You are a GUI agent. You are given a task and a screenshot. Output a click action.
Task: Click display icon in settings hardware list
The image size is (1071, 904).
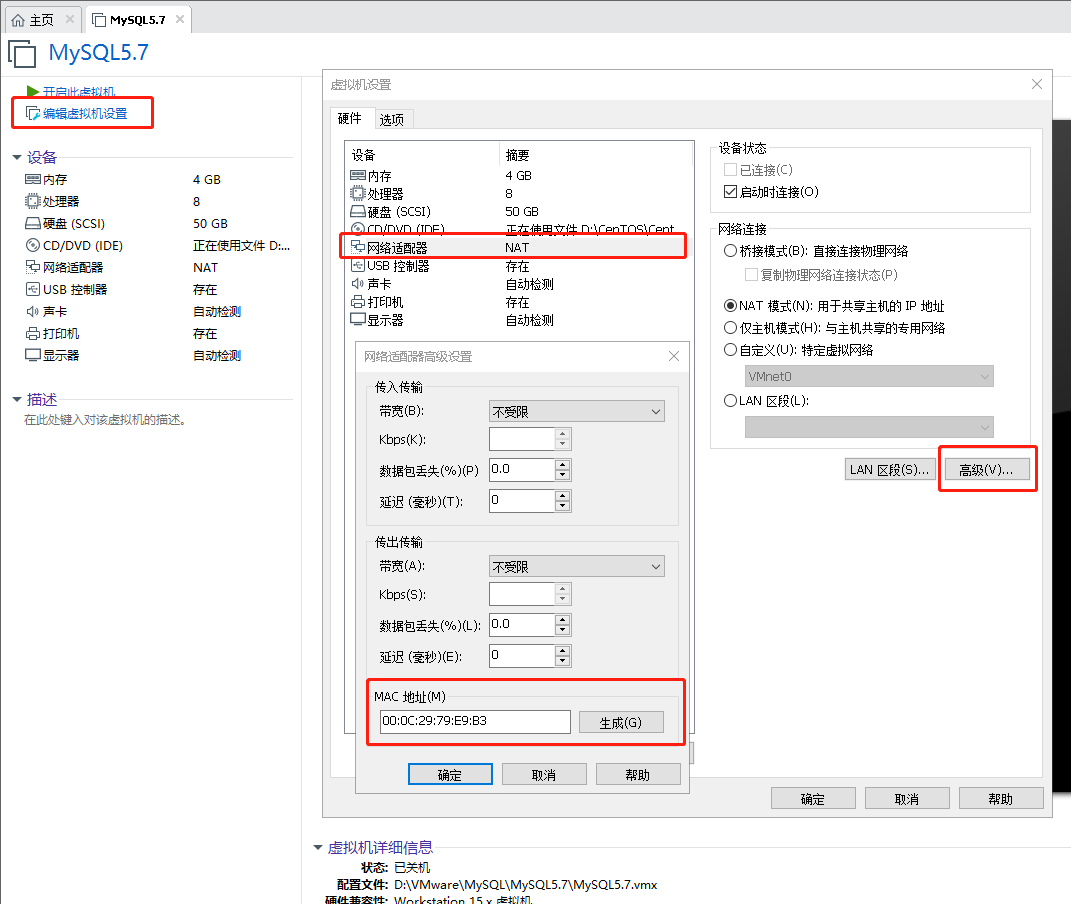(x=358, y=320)
